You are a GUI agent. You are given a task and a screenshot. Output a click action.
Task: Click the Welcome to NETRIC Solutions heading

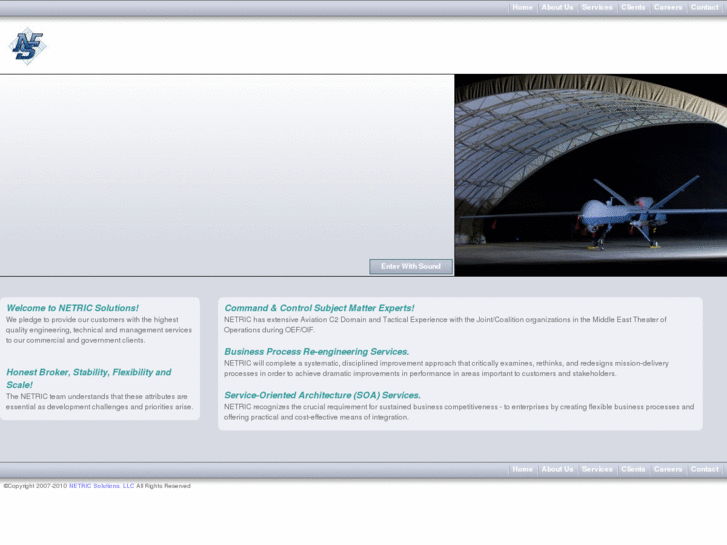[x=72, y=308]
